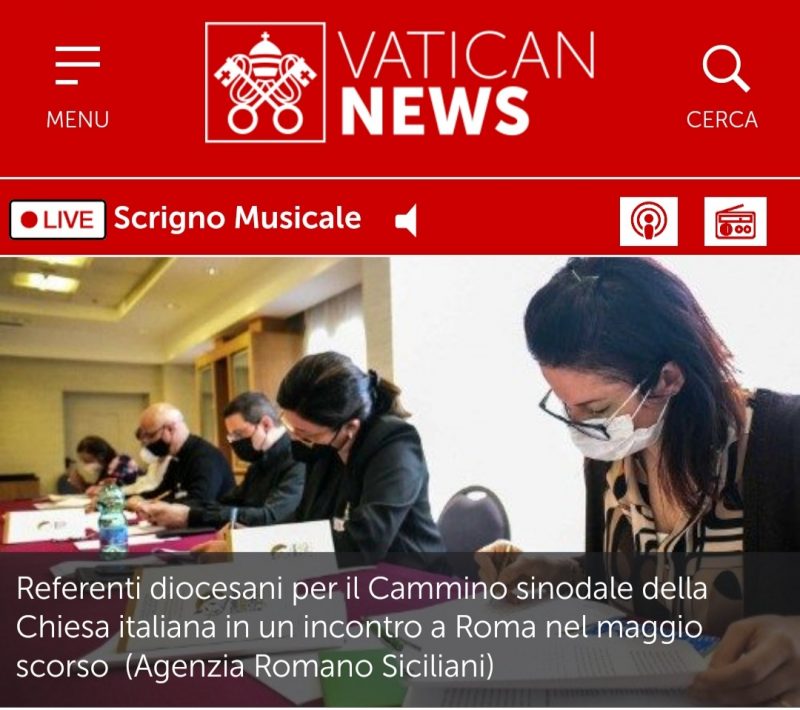Click the MENU label
Screen dimensions: 800x710
click(78, 120)
